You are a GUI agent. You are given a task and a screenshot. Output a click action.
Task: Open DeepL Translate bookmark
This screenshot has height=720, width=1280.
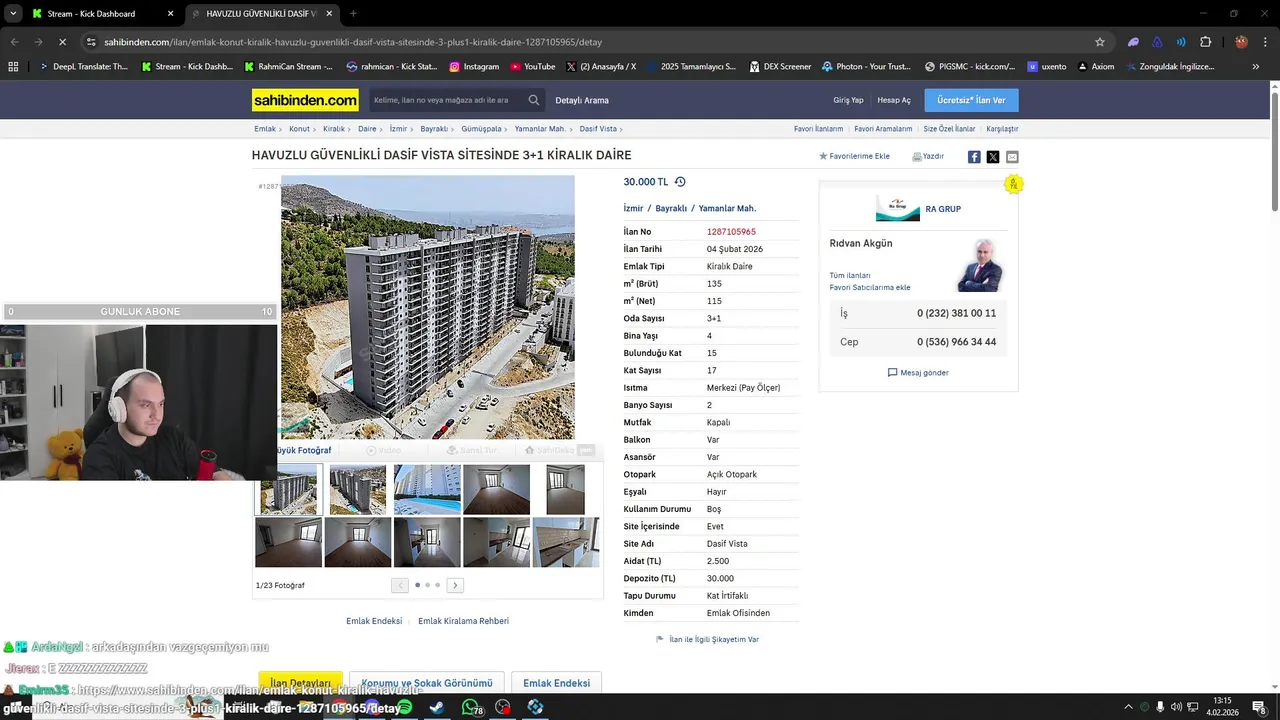point(83,67)
